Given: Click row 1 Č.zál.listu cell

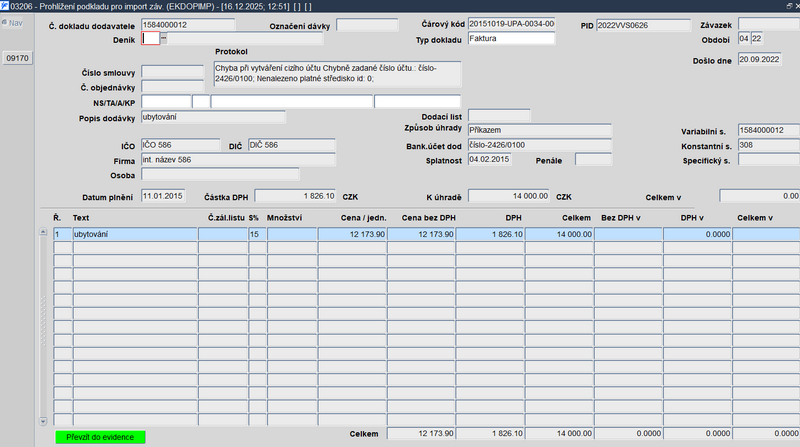Looking at the screenshot, I should (x=223, y=234).
